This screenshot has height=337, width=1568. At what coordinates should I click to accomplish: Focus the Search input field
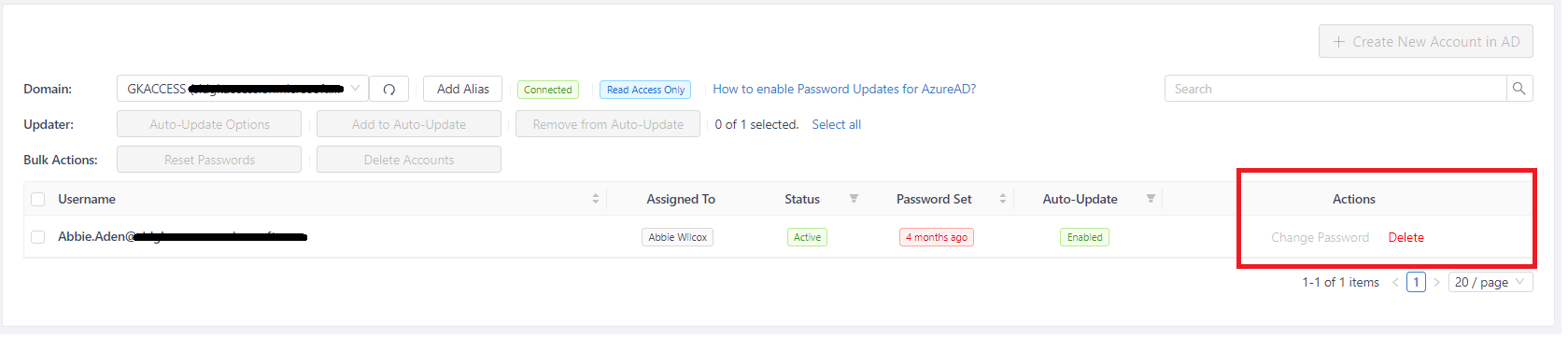click(x=1335, y=89)
